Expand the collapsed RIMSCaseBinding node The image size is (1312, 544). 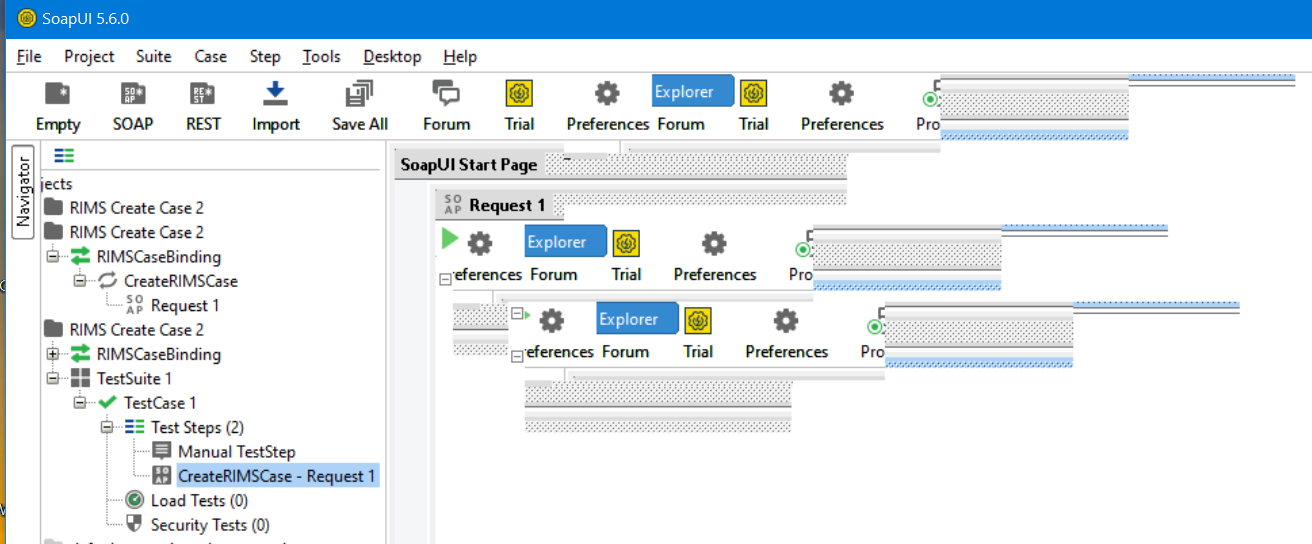(x=53, y=354)
